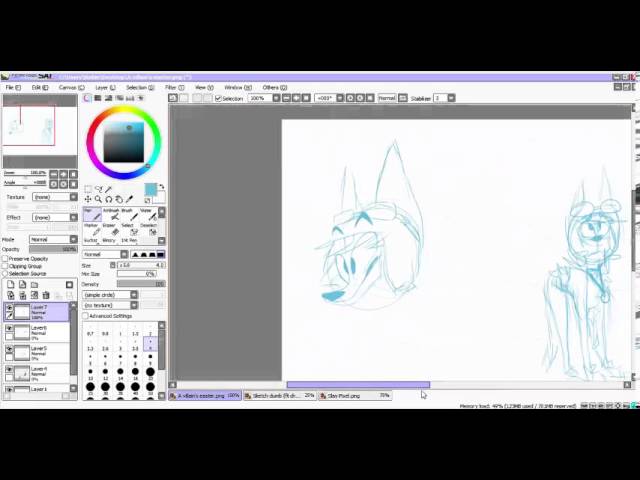The width and height of the screenshot is (640, 480).
Task: Open the Canvas menu
Action: click(x=71, y=88)
